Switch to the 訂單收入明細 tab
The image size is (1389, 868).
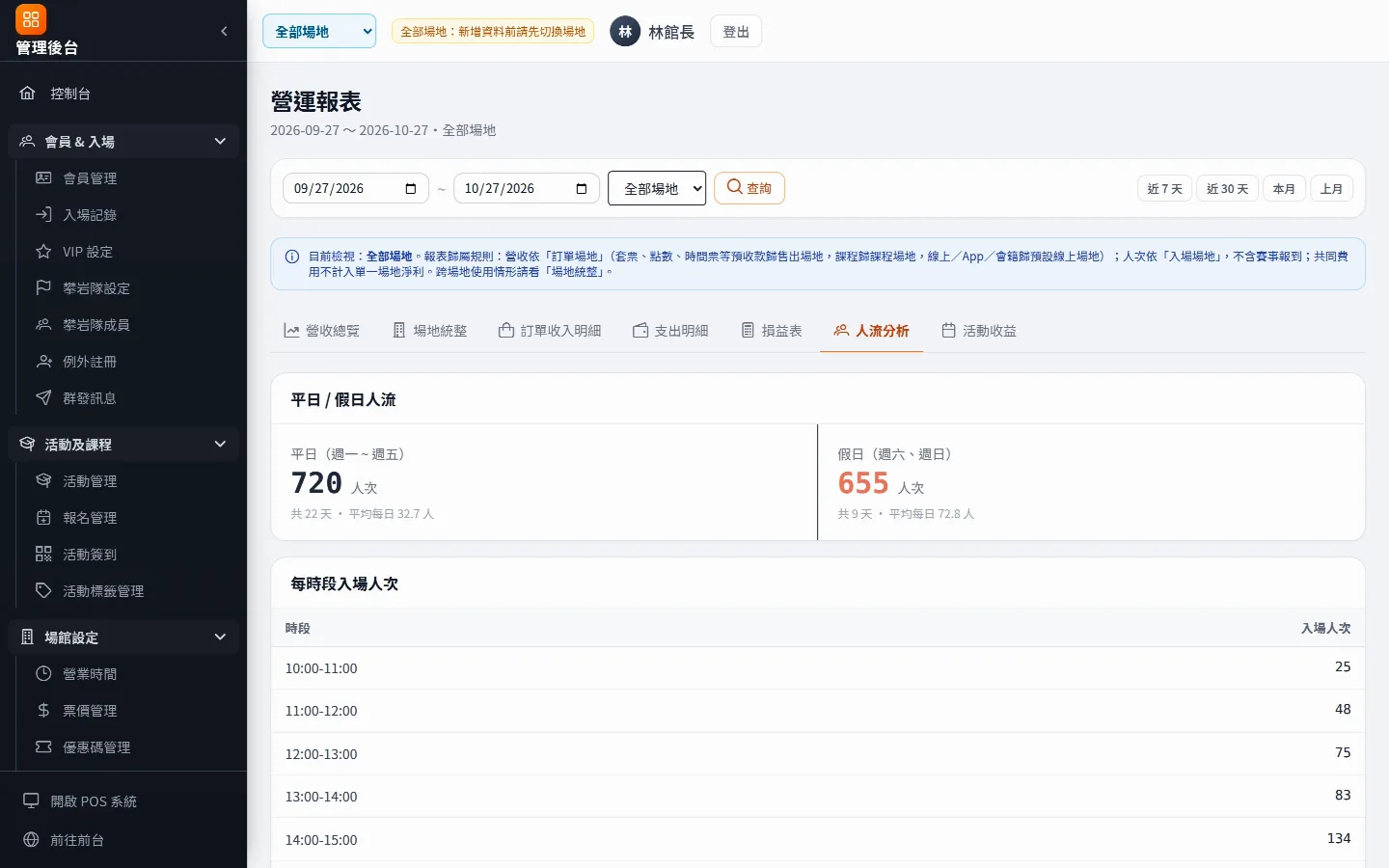coord(550,331)
